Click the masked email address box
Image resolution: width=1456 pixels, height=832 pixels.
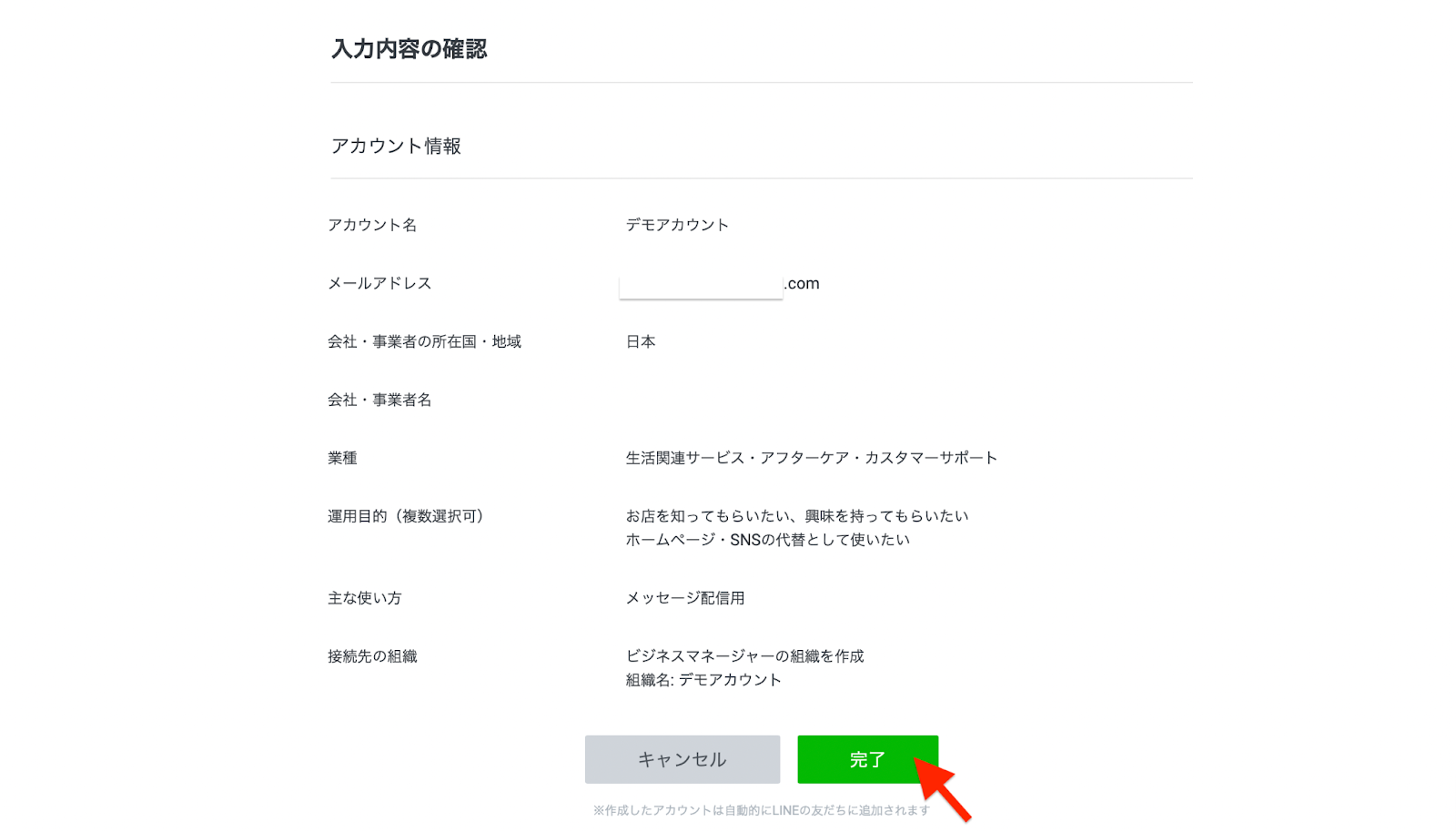(x=701, y=285)
